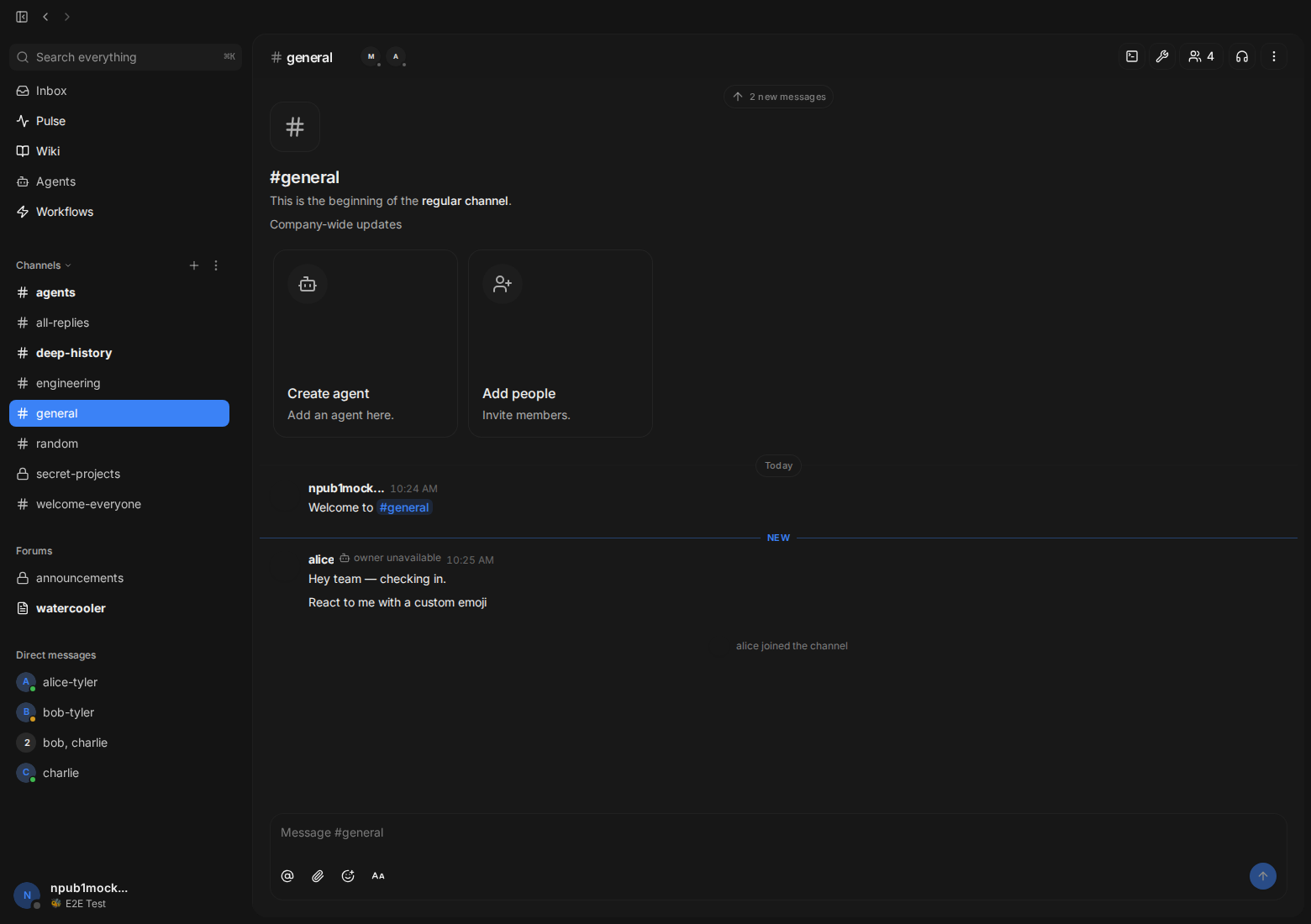1311x924 pixels.
Task: Select the welcome-everyone channel
Action: 119,504
